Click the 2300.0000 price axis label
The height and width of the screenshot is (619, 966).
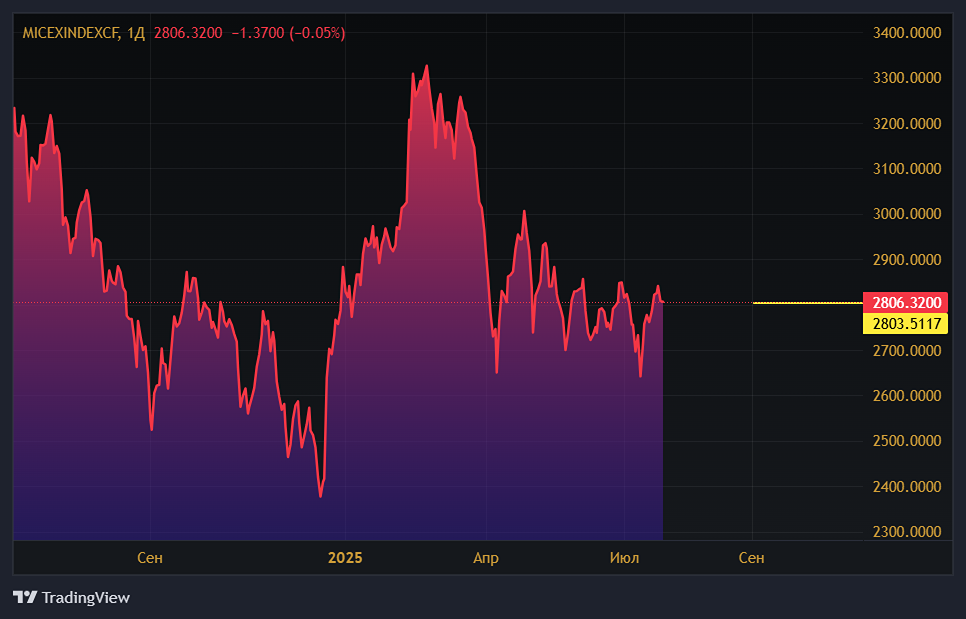(x=907, y=532)
